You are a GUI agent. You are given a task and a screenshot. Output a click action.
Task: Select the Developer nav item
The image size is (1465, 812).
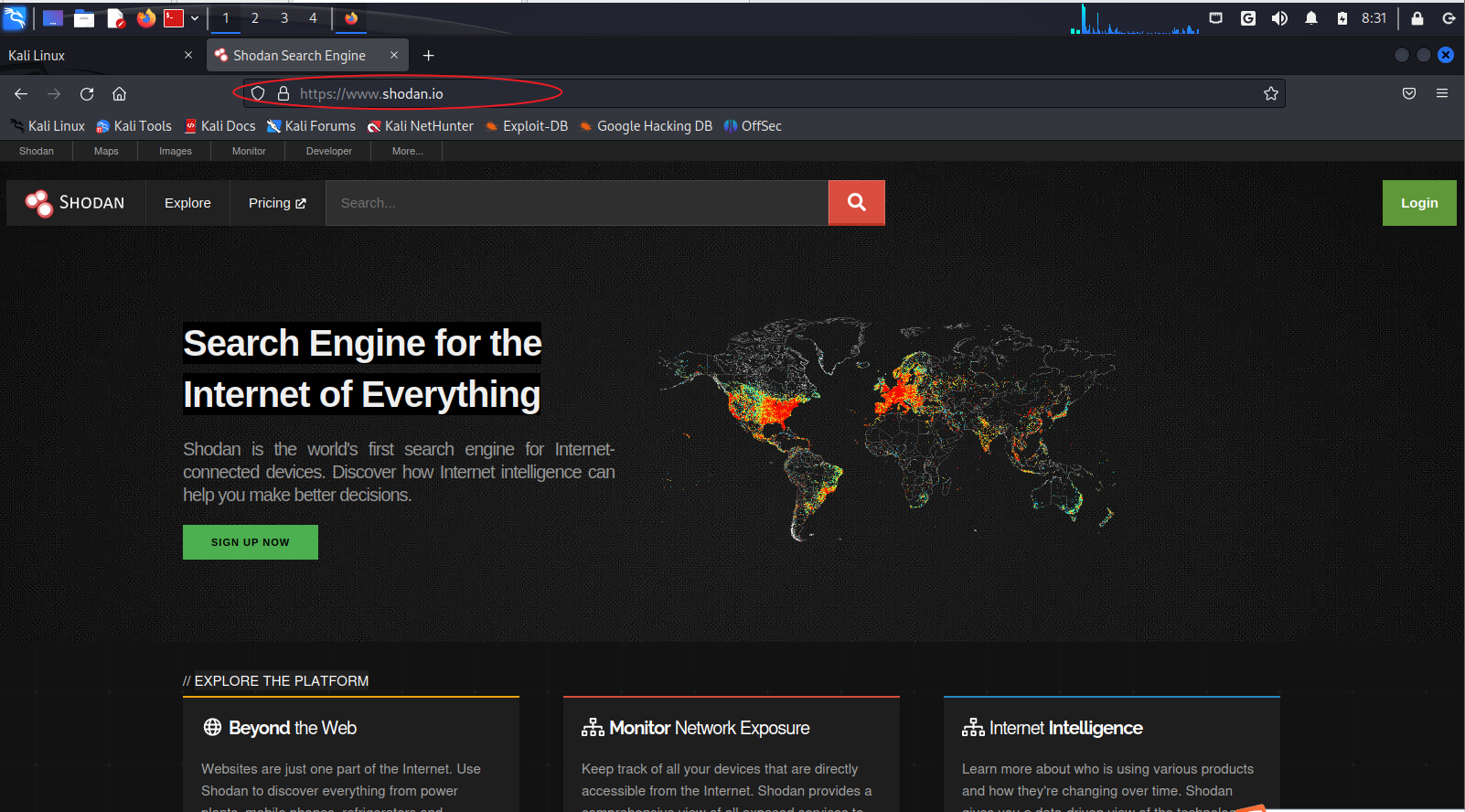click(x=329, y=151)
